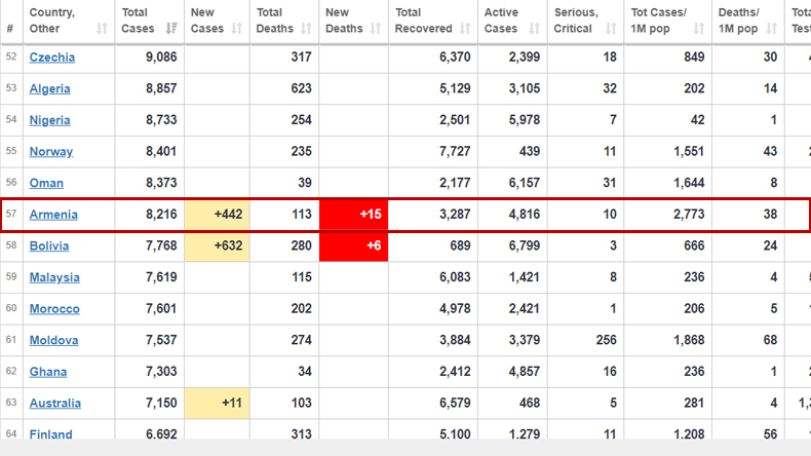
Task: Select Bolivia's 6,799 active cases value
Action: (524, 246)
